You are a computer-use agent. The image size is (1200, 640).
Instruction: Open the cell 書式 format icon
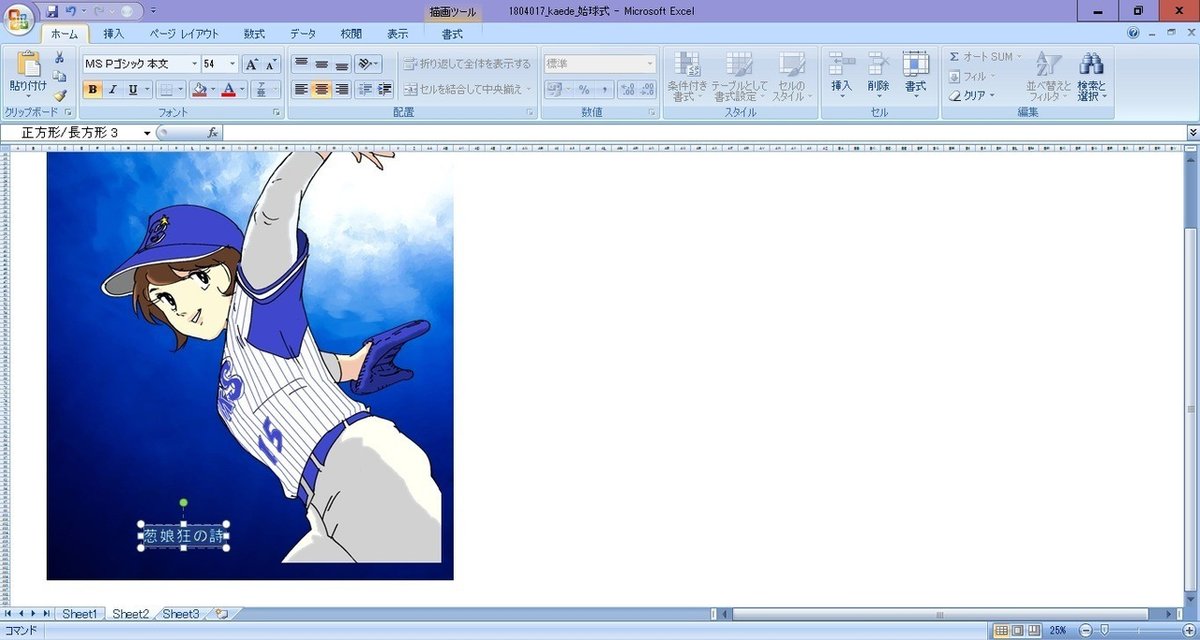coord(915,74)
